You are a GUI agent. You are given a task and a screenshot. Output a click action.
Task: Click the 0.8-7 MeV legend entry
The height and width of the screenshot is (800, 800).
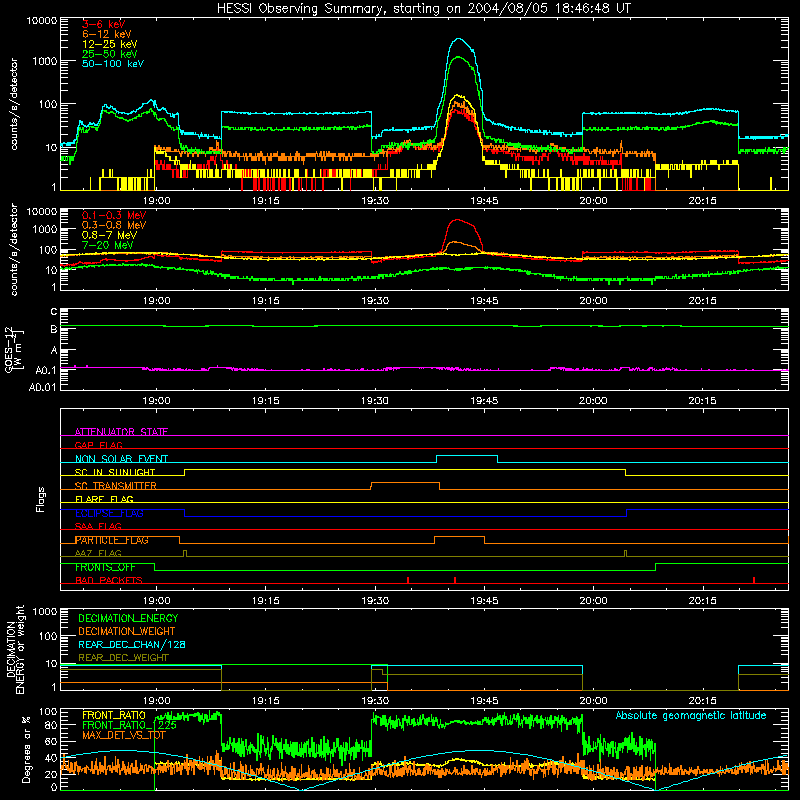109,235
